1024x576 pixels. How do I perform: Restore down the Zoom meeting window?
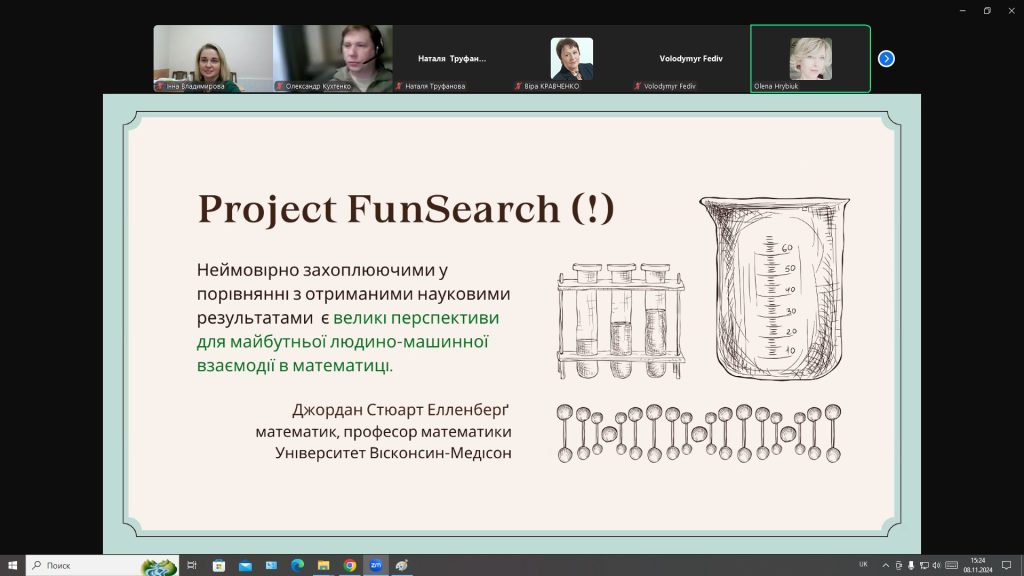[x=987, y=10]
